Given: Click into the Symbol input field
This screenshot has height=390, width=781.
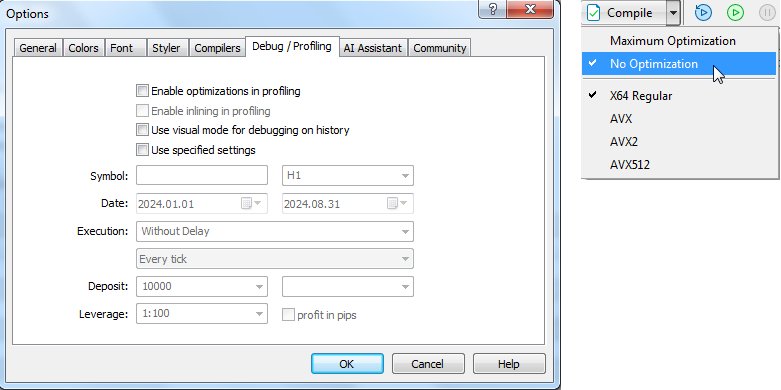Looking at the screenshot, I should (202, 176).
